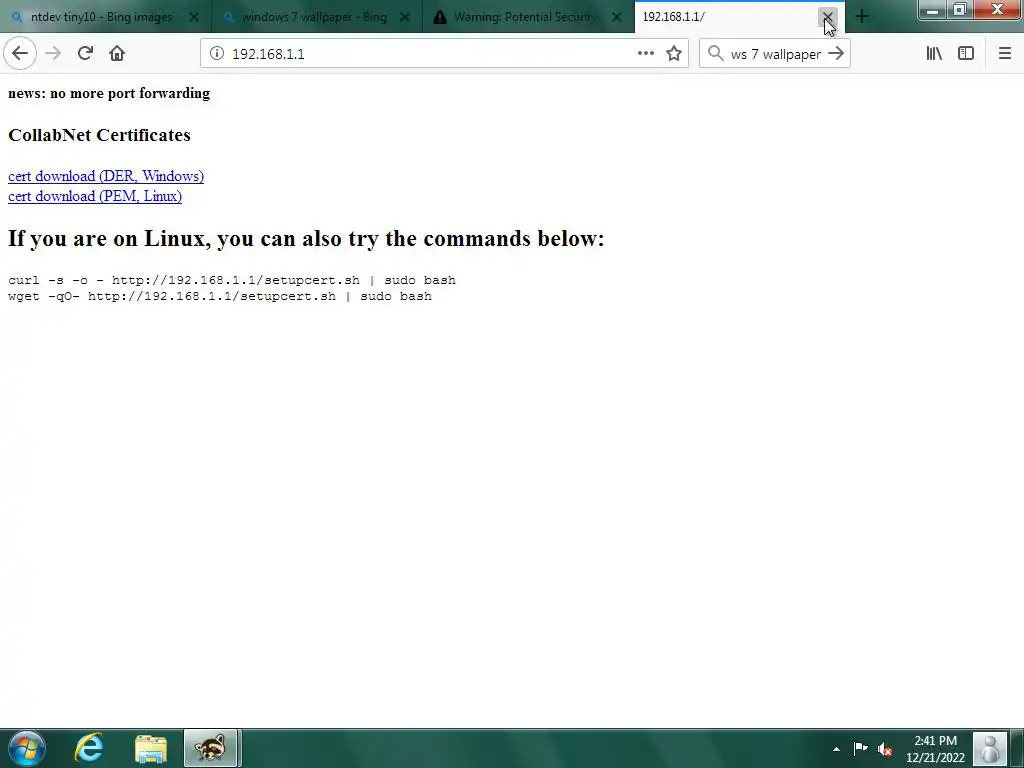Viewport: 1024px width, 768px height.
Task: Click the forward navigation arrow
Action: [x=53, y=54]
